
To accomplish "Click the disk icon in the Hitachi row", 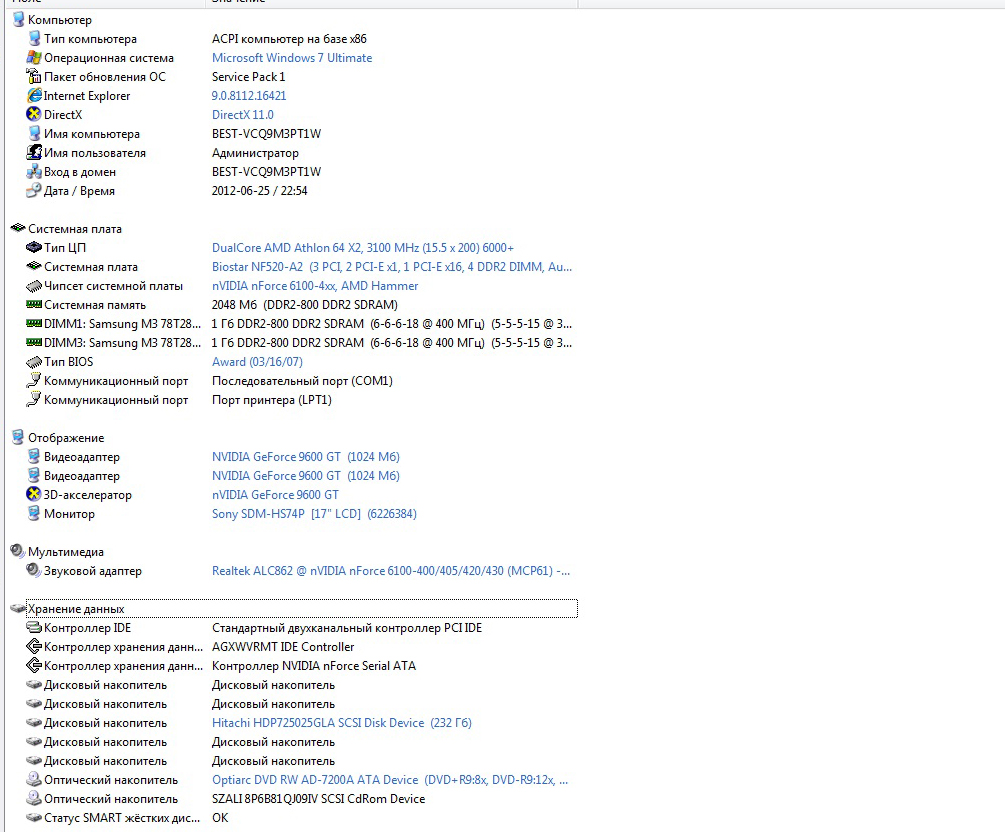I will tap(34, 722).
